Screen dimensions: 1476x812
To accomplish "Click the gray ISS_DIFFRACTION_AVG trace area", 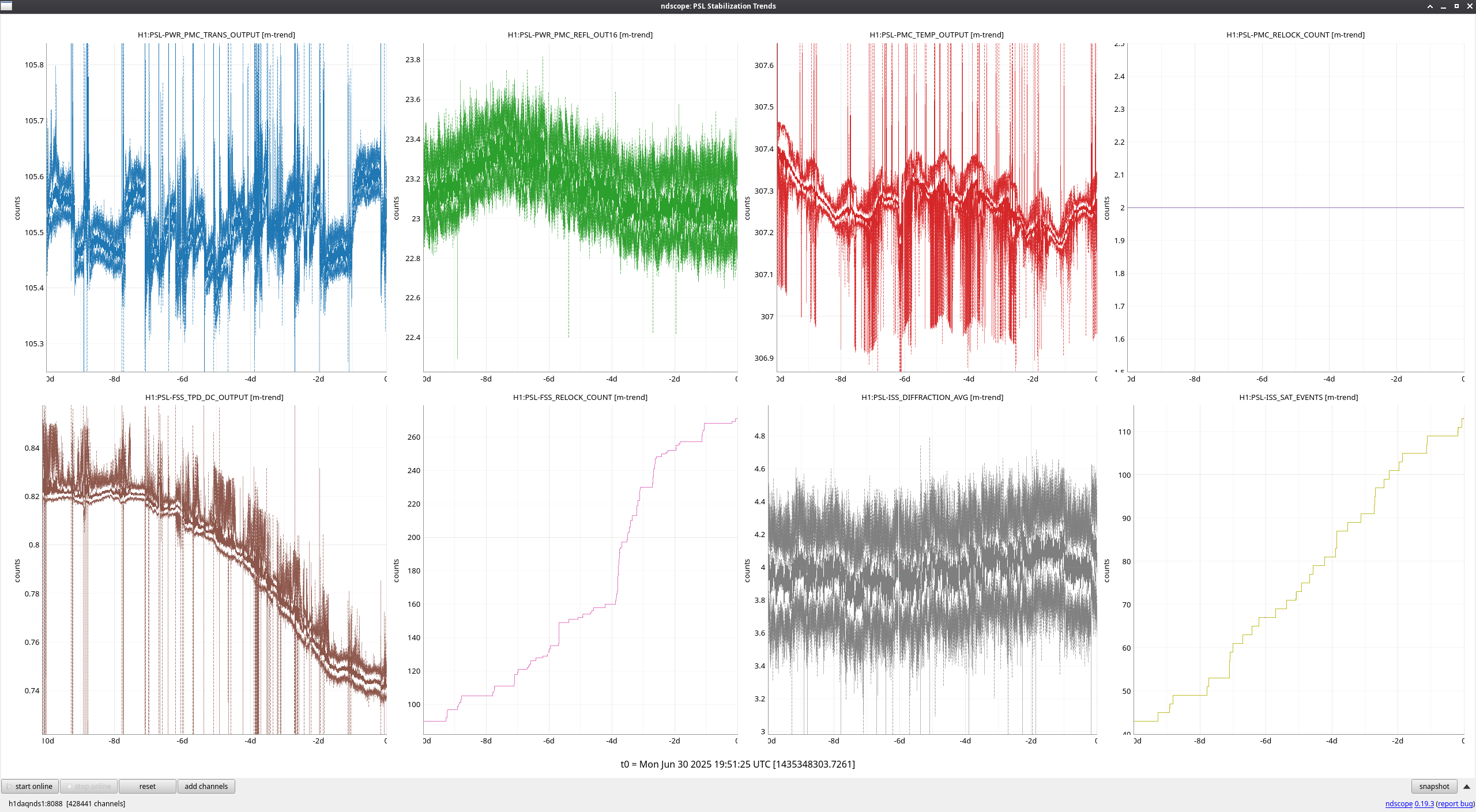I will (x=932, y=571).
